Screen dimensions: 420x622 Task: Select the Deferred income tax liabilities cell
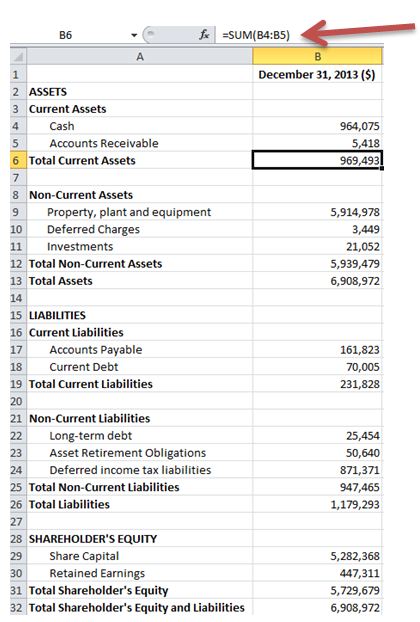(140, 470)
